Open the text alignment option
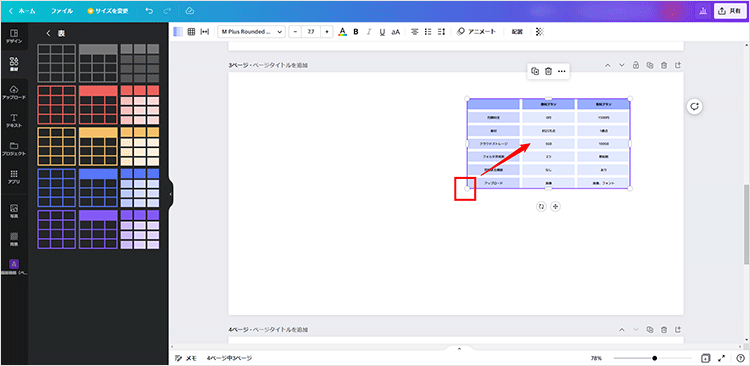This screenshot has height=366, width=750. 415,32
